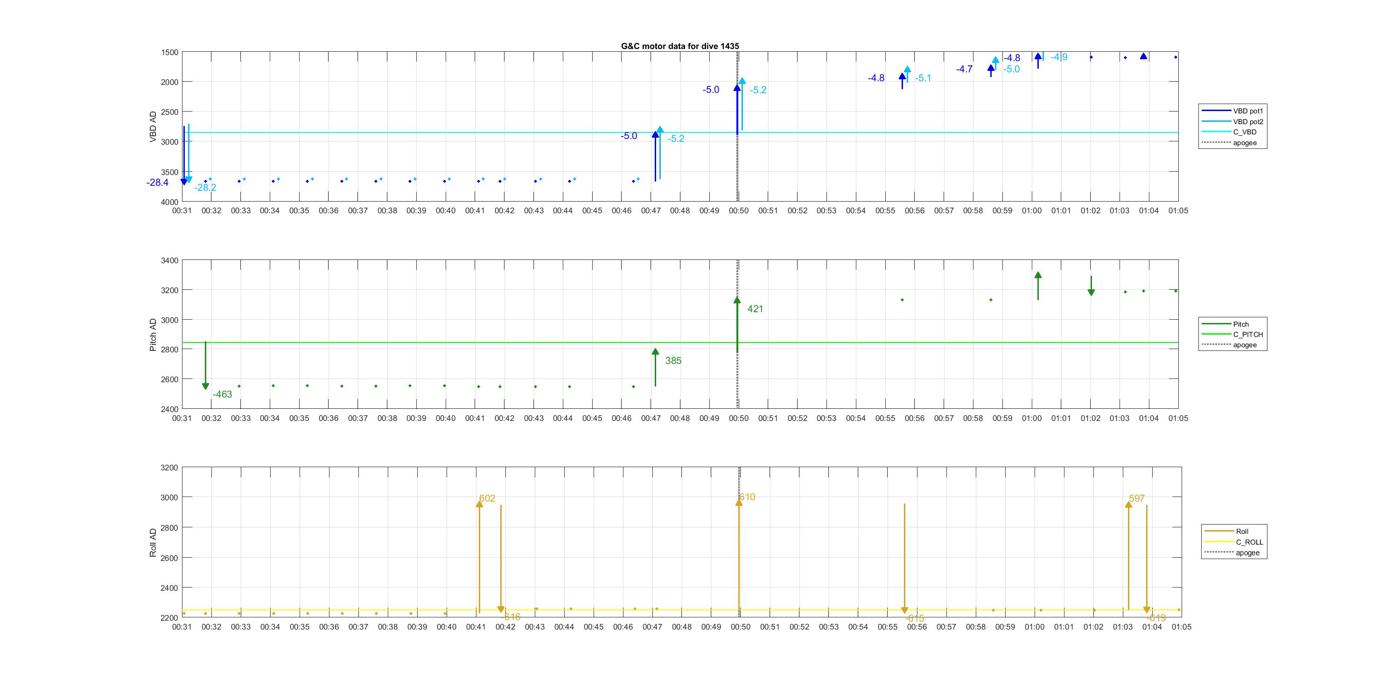Click the 'Roll AD' y-axis label
This screenshot has height=693, width=1400.
coord(153,543)
